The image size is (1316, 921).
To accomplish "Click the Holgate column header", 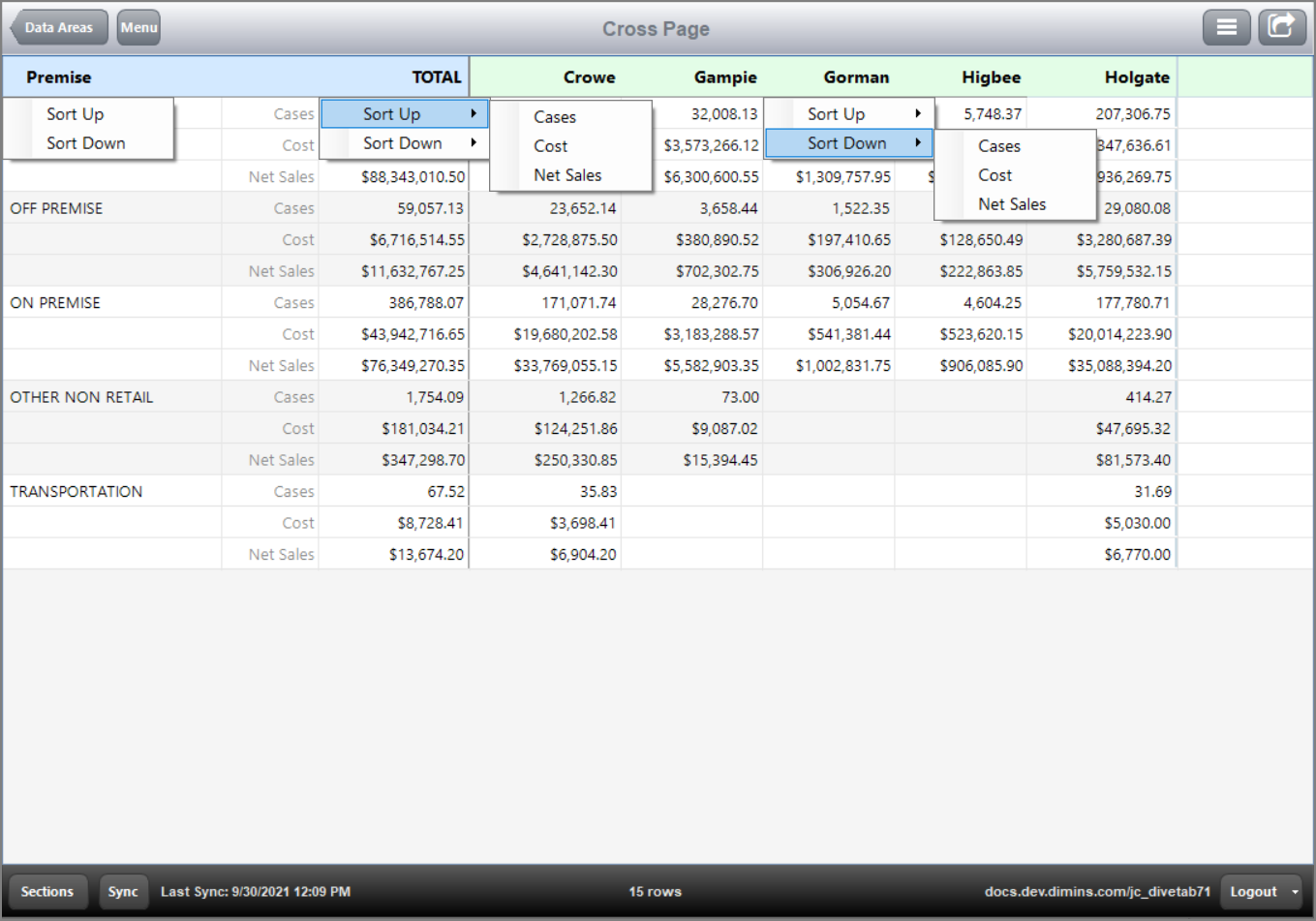I will (x=1137, y=77).
